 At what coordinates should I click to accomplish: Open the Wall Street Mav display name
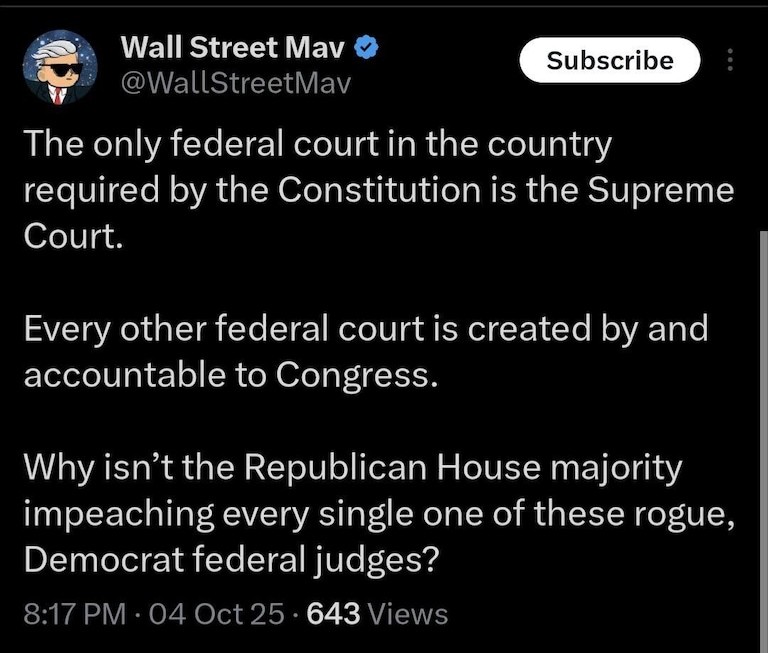tap(236, 47)
